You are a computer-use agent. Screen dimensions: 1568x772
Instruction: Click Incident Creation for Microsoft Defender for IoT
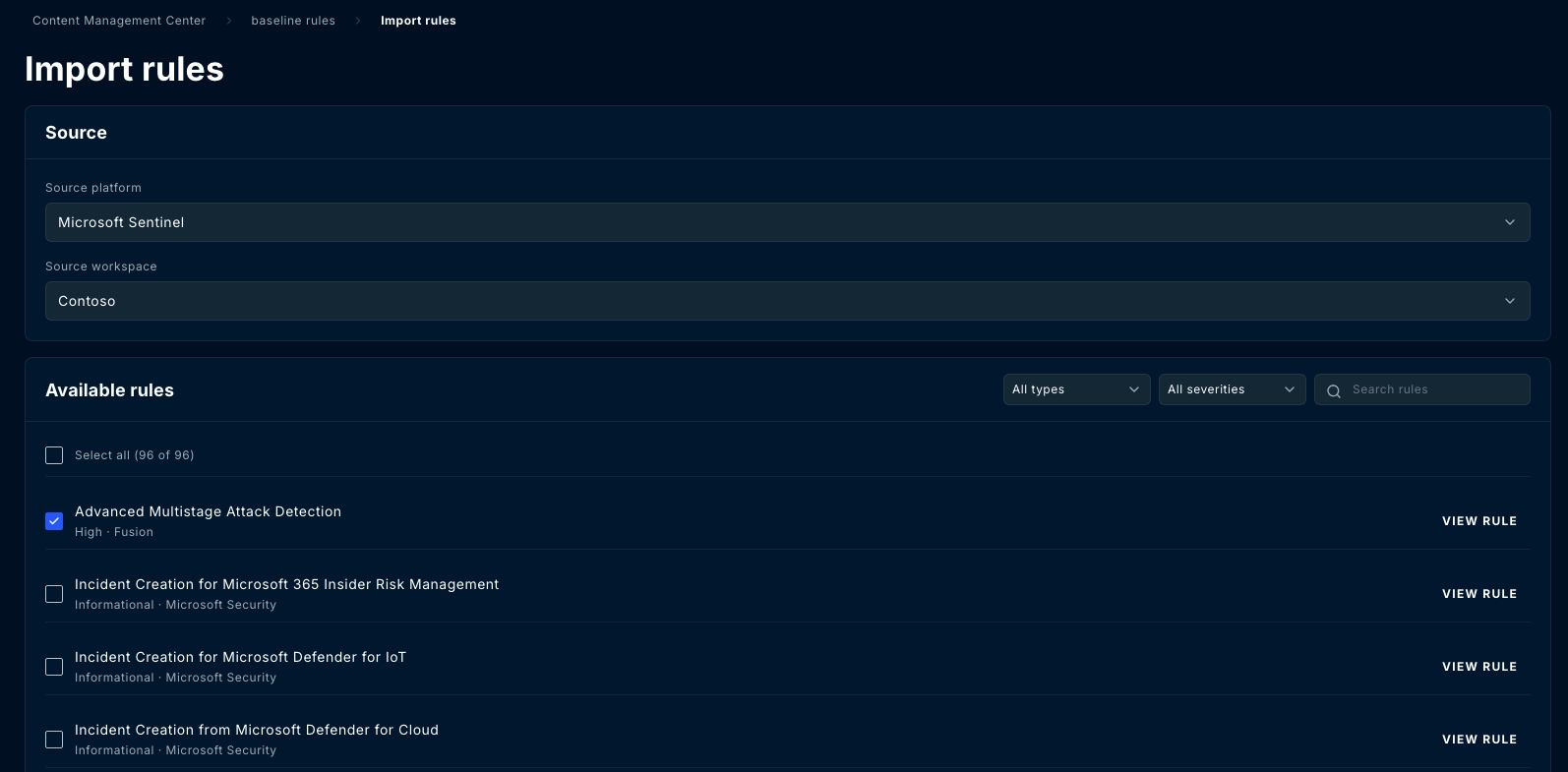pos(240,657)
